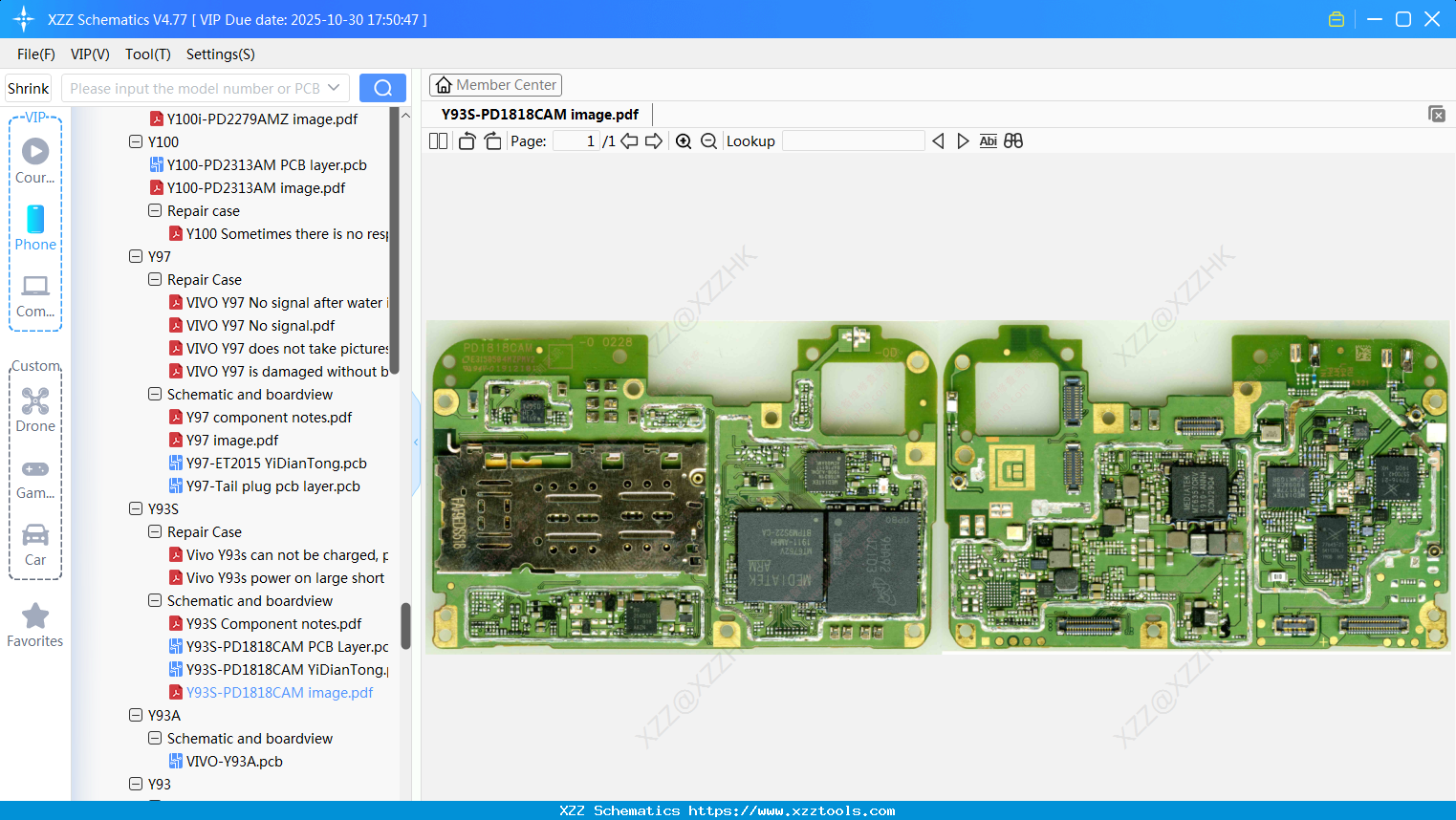Close all tabs icon at right
Image resolution: width=1456 pixels, height=820 pixels.
(1437, 114)
